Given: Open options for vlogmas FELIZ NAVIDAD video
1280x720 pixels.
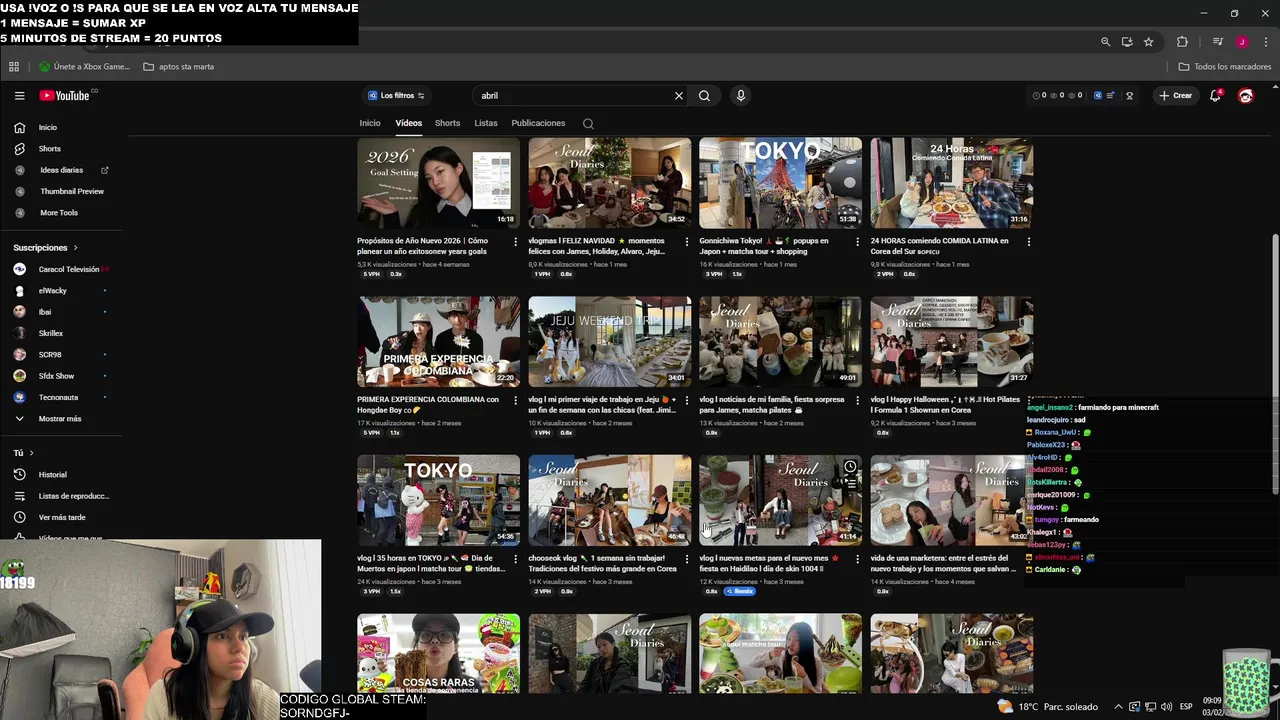Looking at the screenshot, I should [686, 242].
